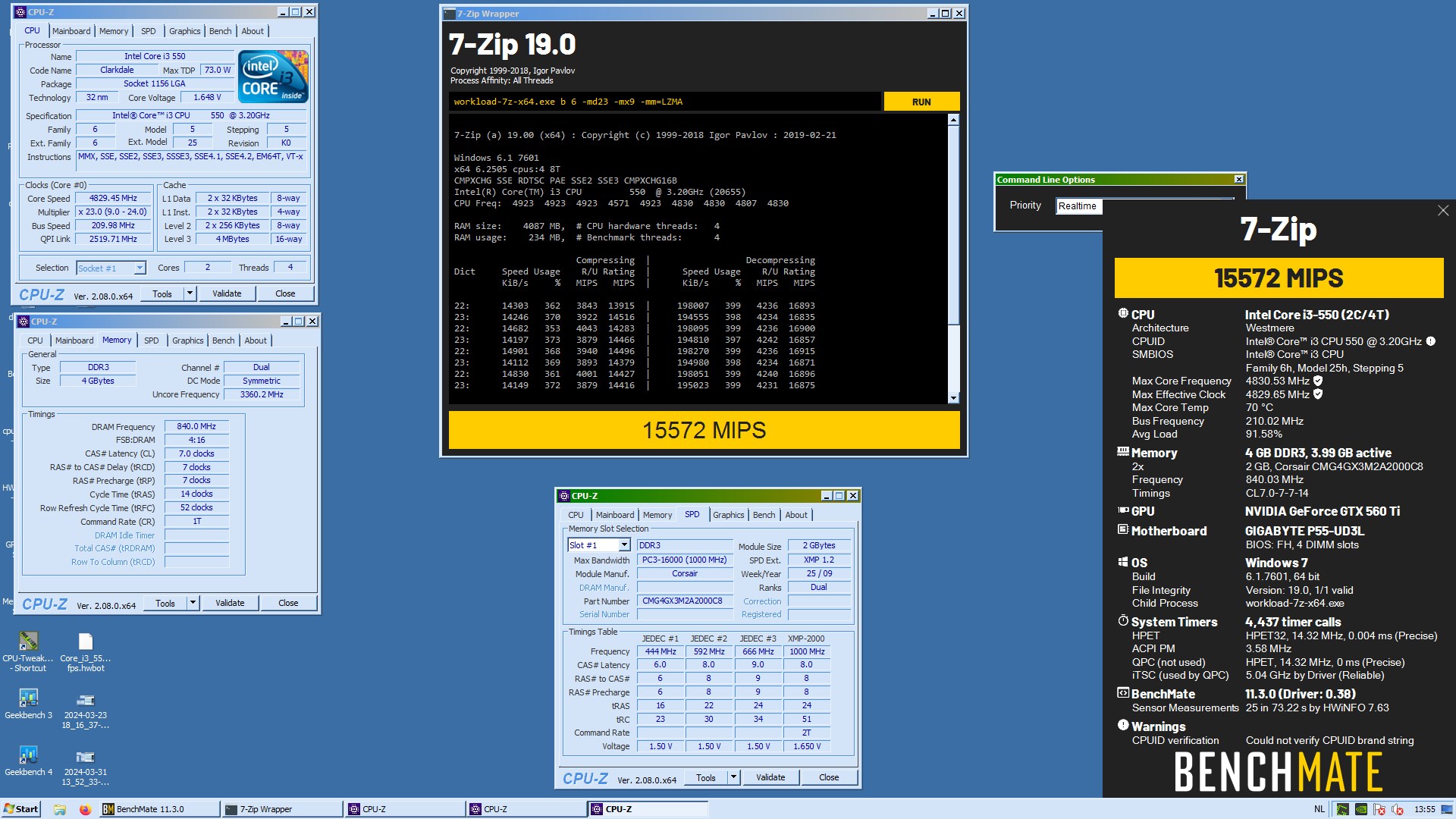Click the System Timers stopwatch icon
This screenshot has height=819, width=1456.
coord(1123,620)
